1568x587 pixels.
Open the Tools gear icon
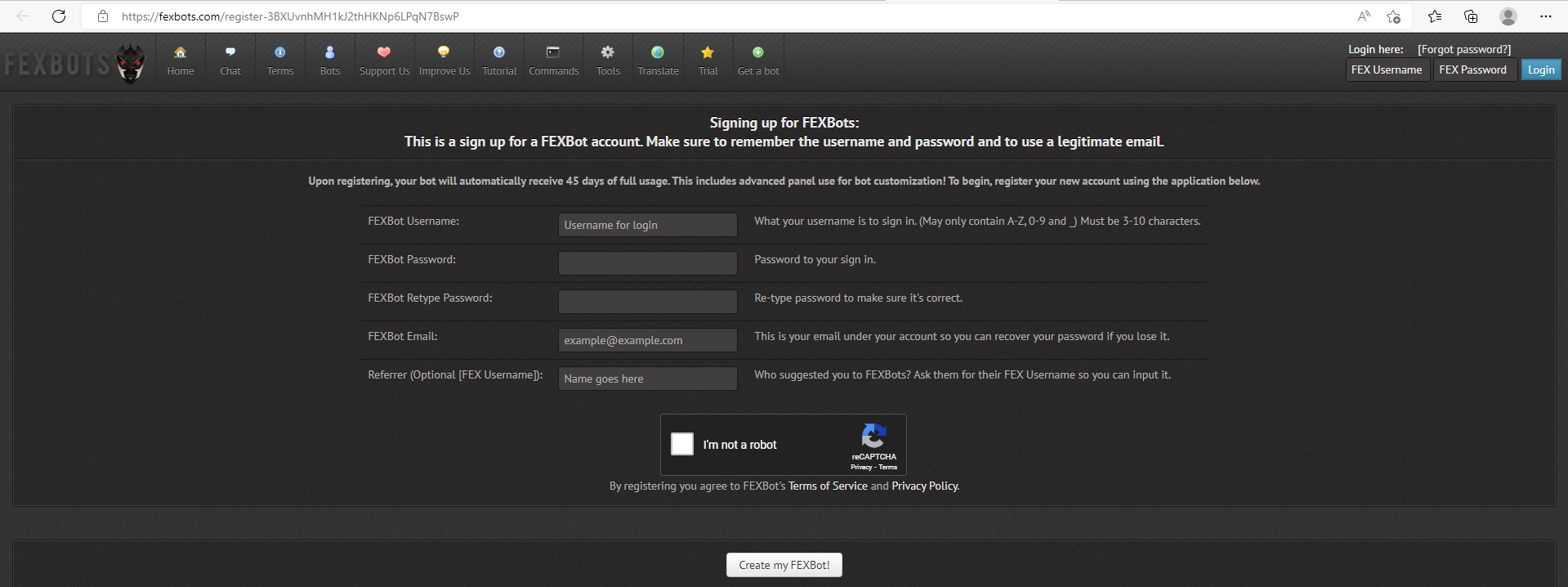tap(608, 52)
